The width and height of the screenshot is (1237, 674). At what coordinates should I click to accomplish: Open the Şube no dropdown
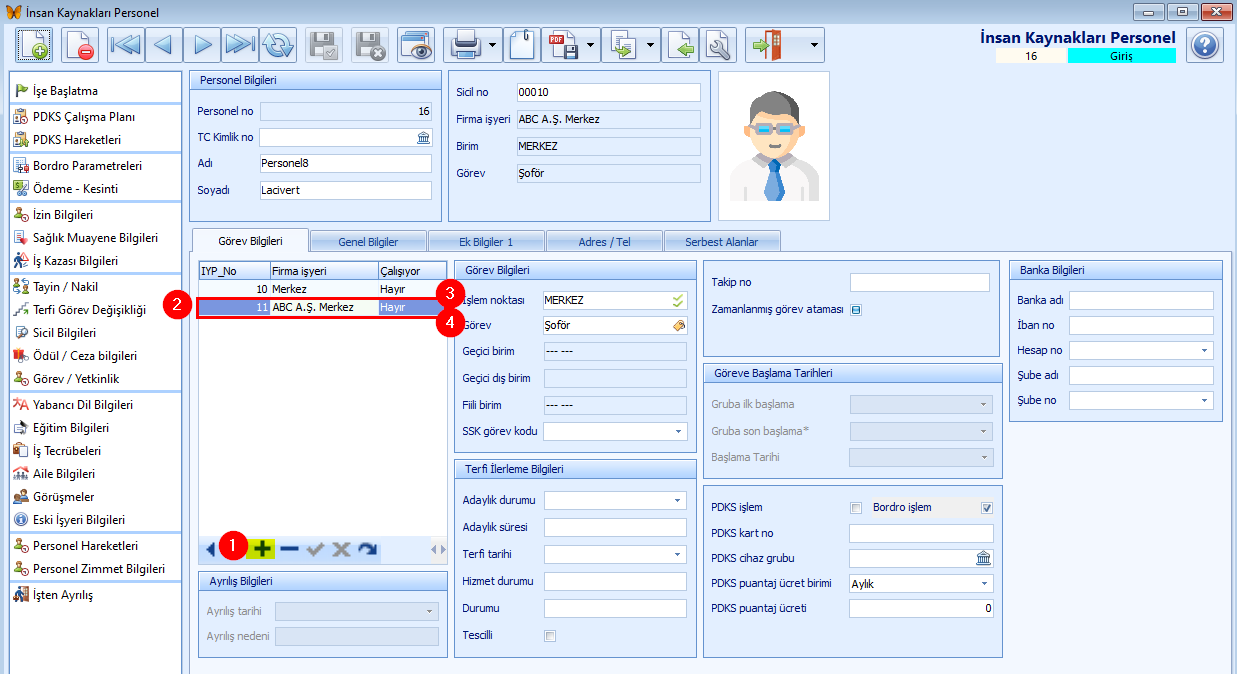(x=1205, y=400)
